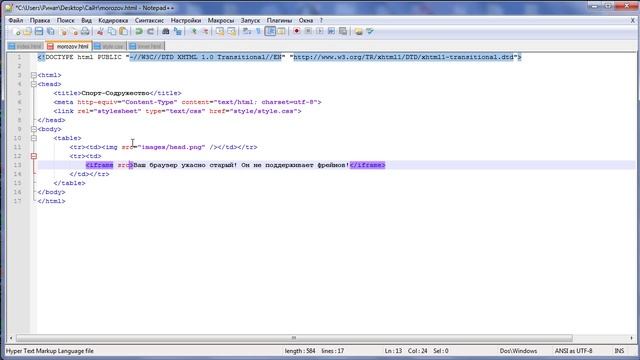Open the Replace dialog toolbar icon
The height and width of the screenshot is (360, 640).
[x=178, y=31]
